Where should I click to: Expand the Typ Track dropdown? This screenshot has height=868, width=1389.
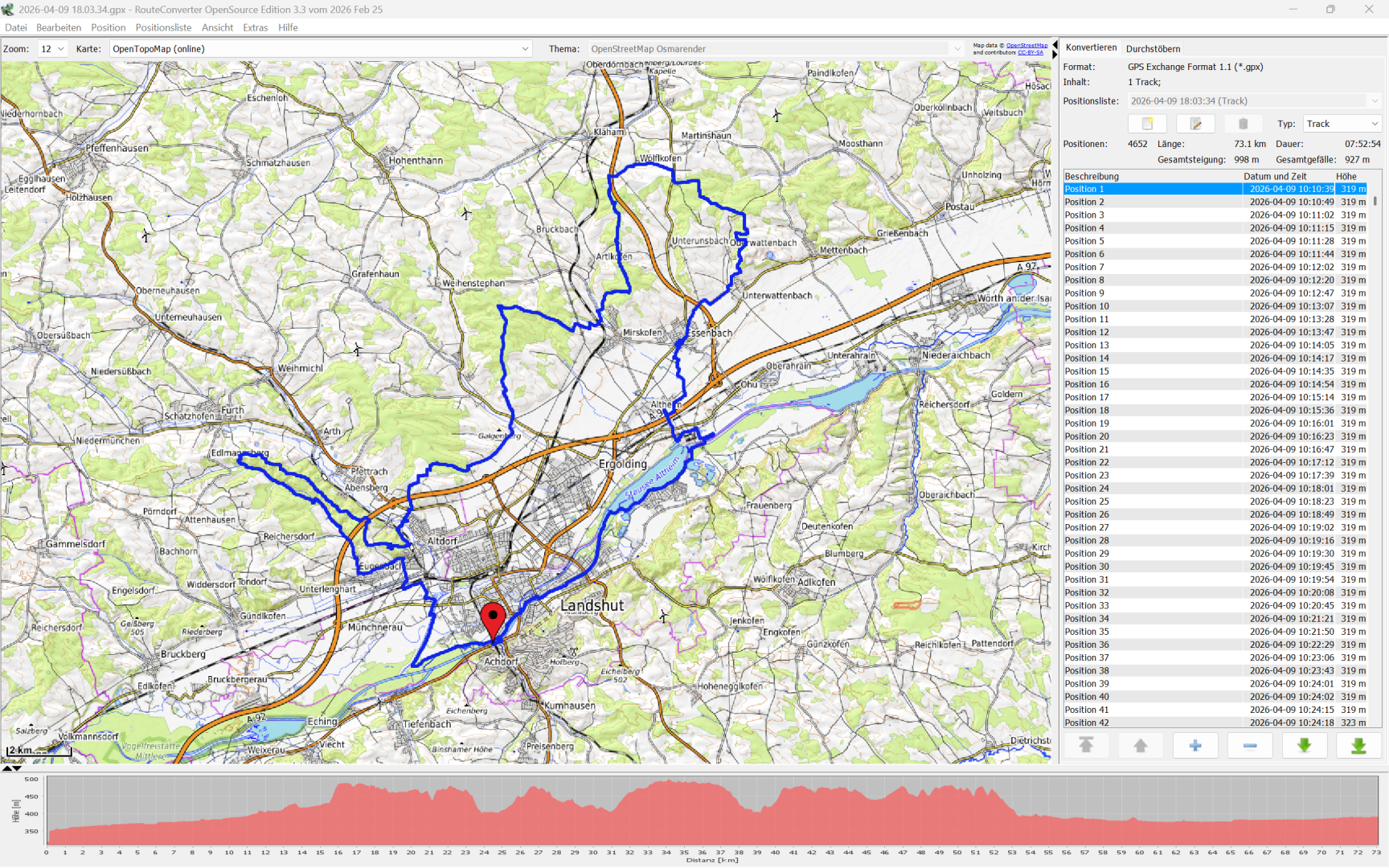1342,124
